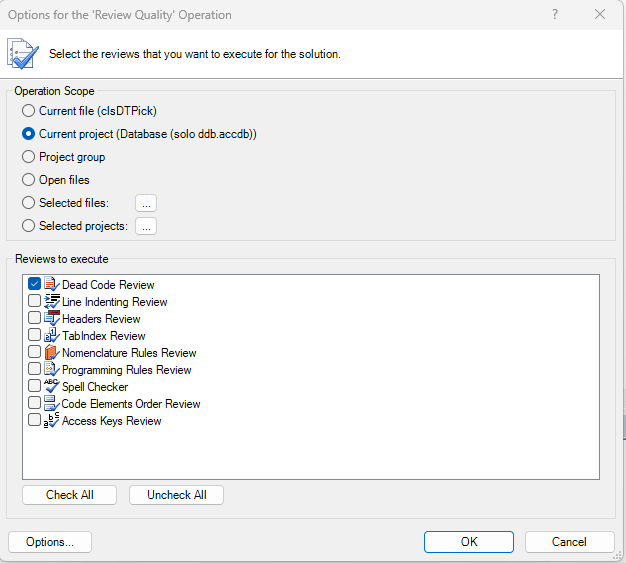Click the Access Keys Review icon
This screenshot has height=563, width=626.
[x=51, y=421]
